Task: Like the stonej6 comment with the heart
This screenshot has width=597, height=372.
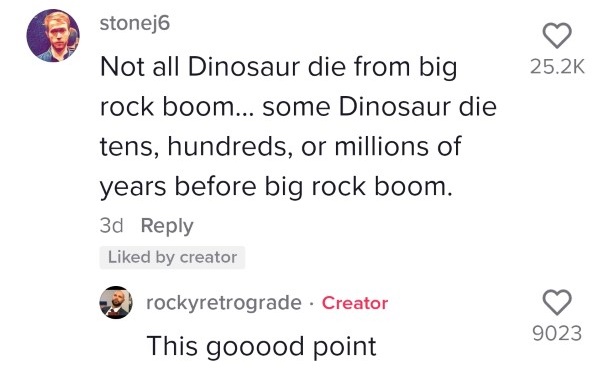Action: (x=557, y=35)
